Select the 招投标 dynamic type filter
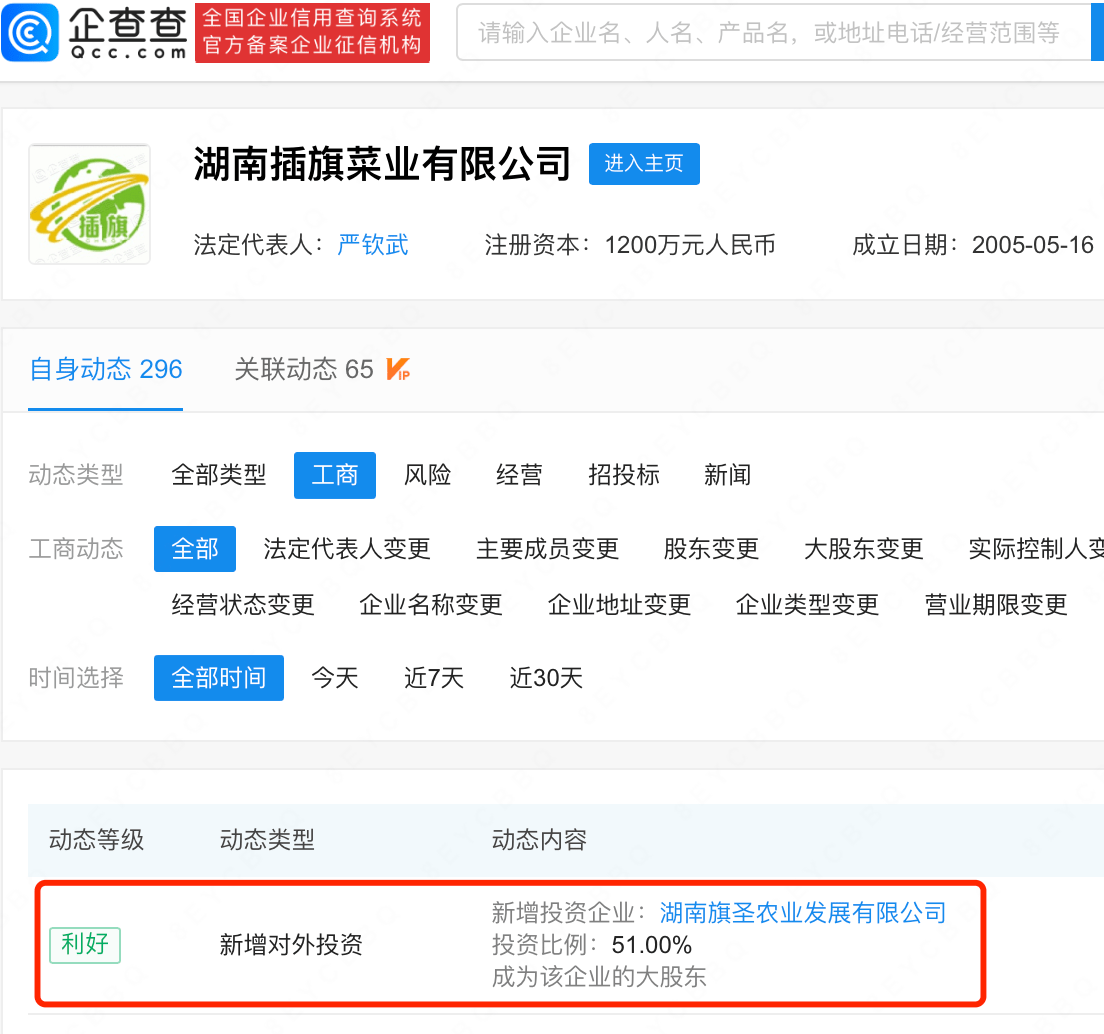The image size is (1104, 1034). (624, 475)
